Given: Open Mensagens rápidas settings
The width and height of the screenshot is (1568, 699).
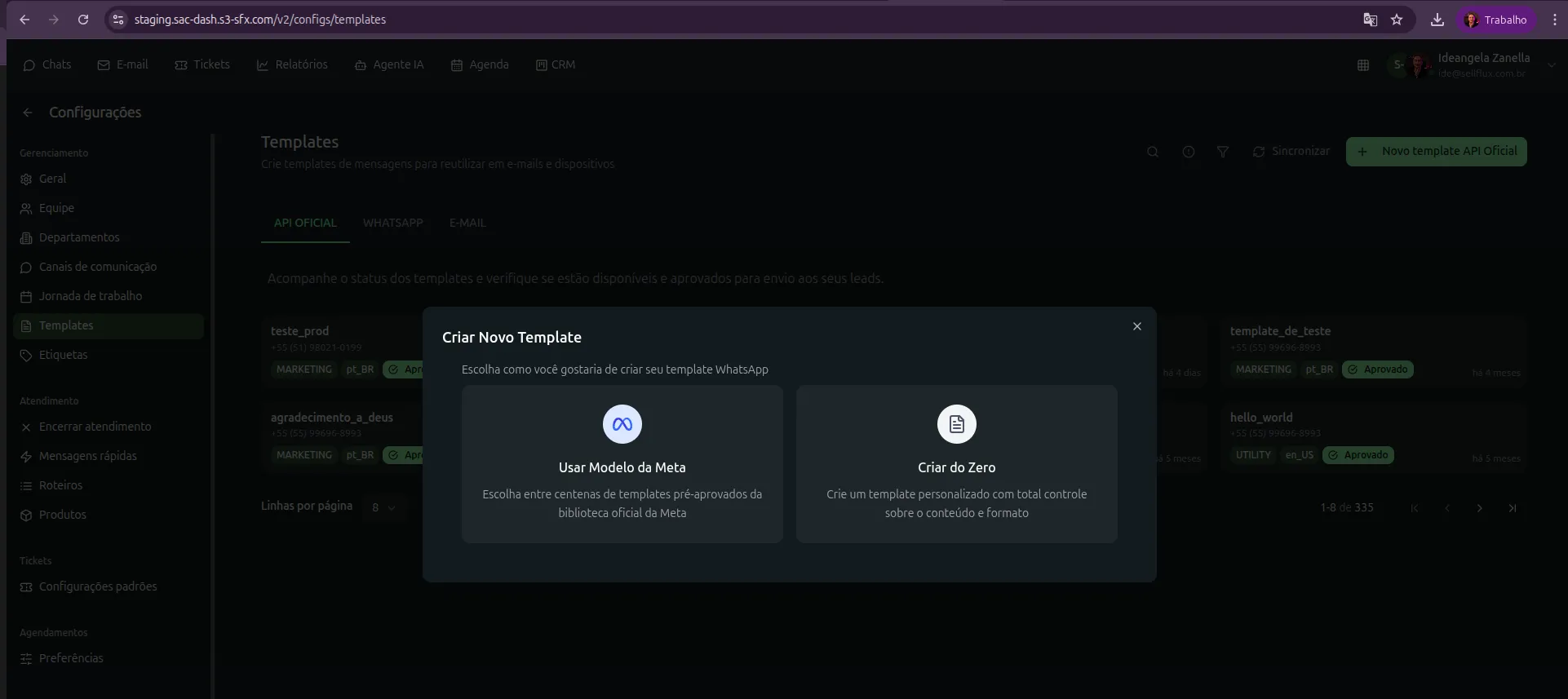Looking at the screenshot, I should pyautogui.click(x=109, y=456).
